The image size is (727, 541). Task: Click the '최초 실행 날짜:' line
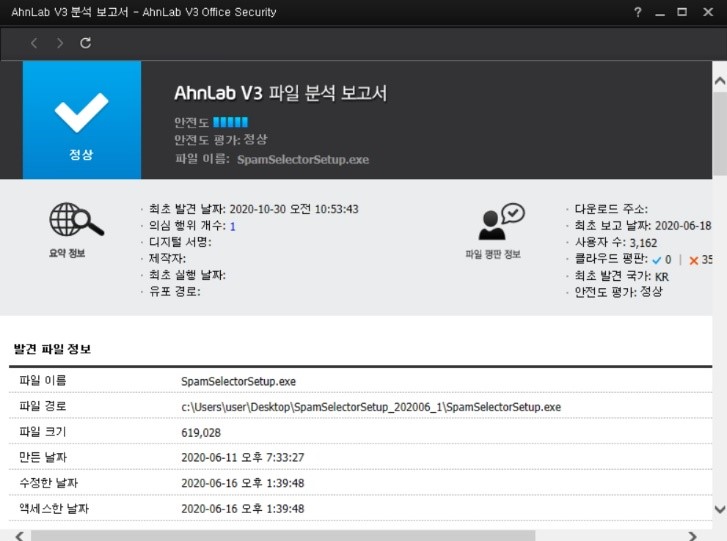click(x=187, y=275)
